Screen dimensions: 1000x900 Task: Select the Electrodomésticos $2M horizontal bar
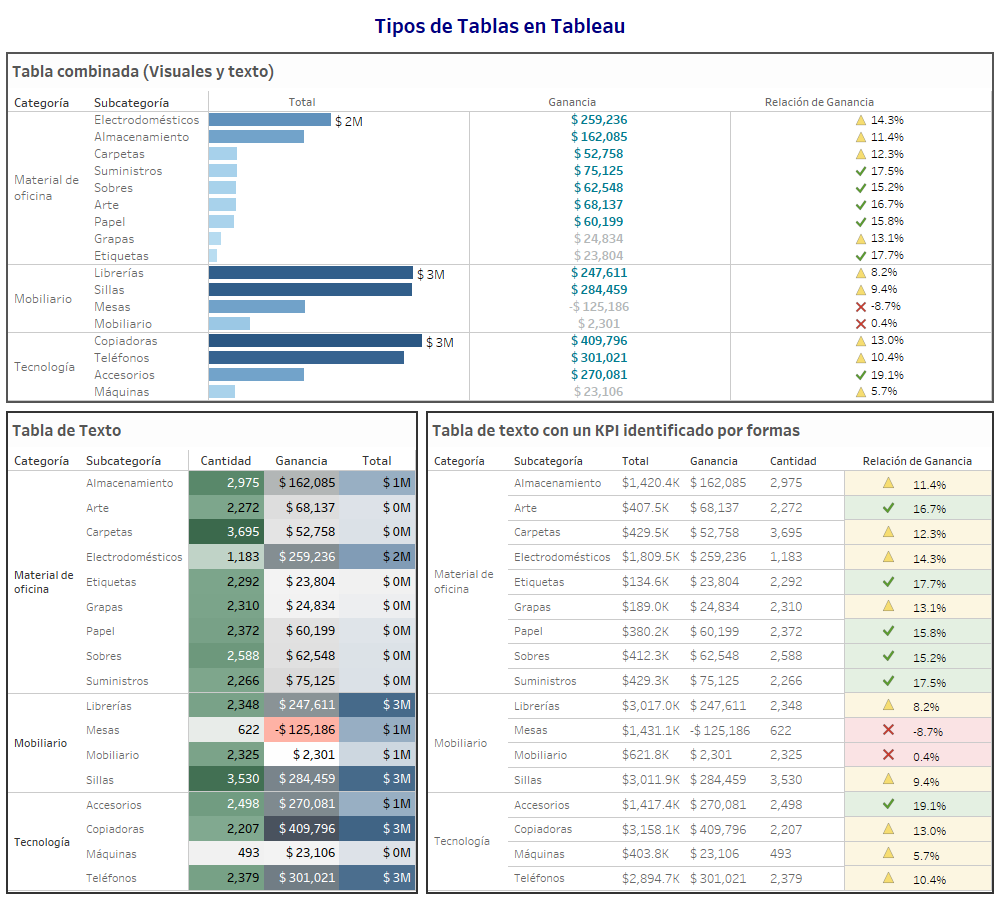coord(270,120)
